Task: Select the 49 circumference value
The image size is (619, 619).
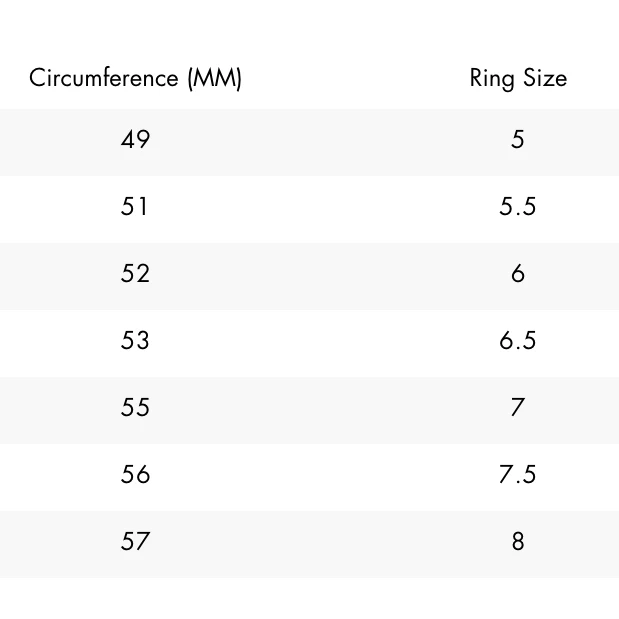Action: point(135,139)
